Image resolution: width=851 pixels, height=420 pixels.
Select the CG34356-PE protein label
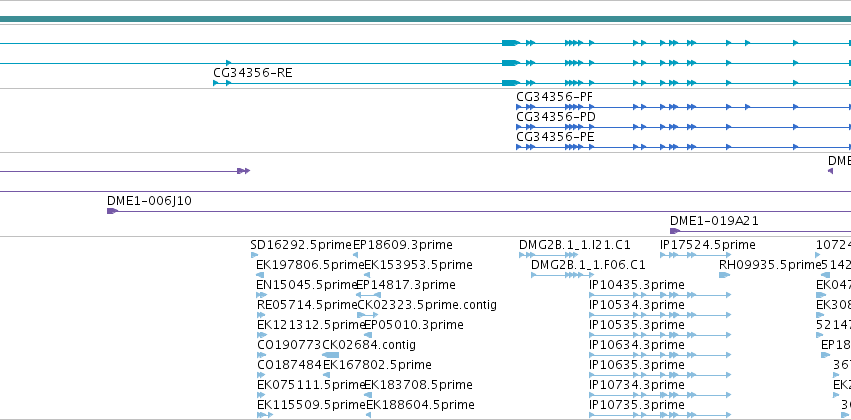[x=555, y=137]
